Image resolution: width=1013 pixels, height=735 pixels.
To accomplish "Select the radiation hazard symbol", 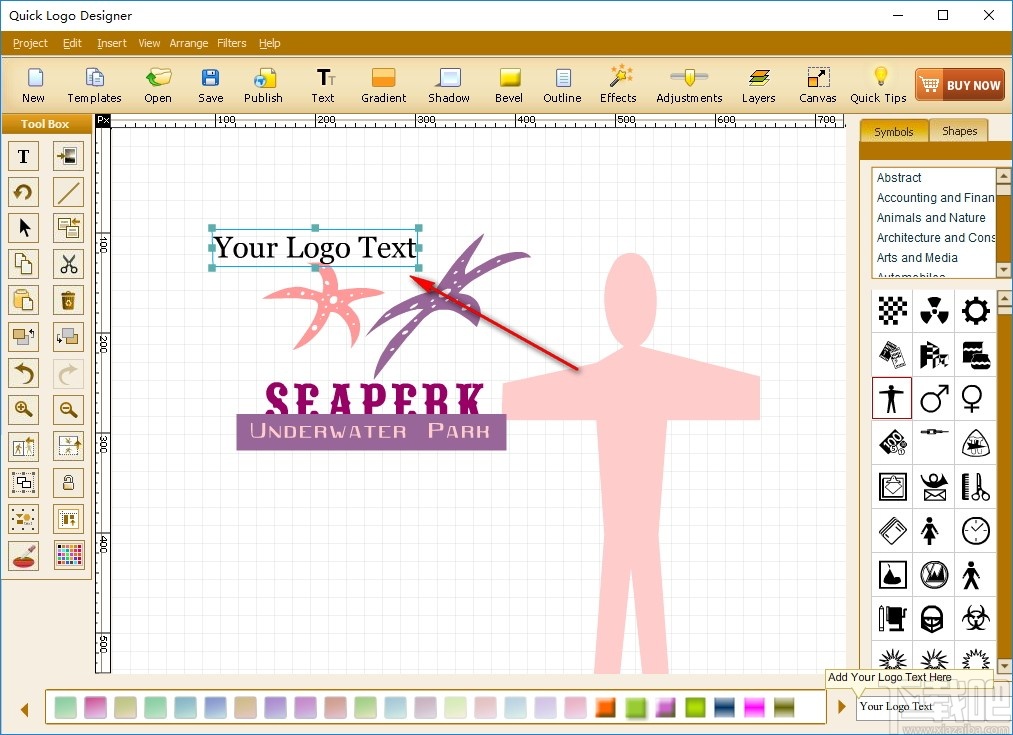I will tap(934, 310).
